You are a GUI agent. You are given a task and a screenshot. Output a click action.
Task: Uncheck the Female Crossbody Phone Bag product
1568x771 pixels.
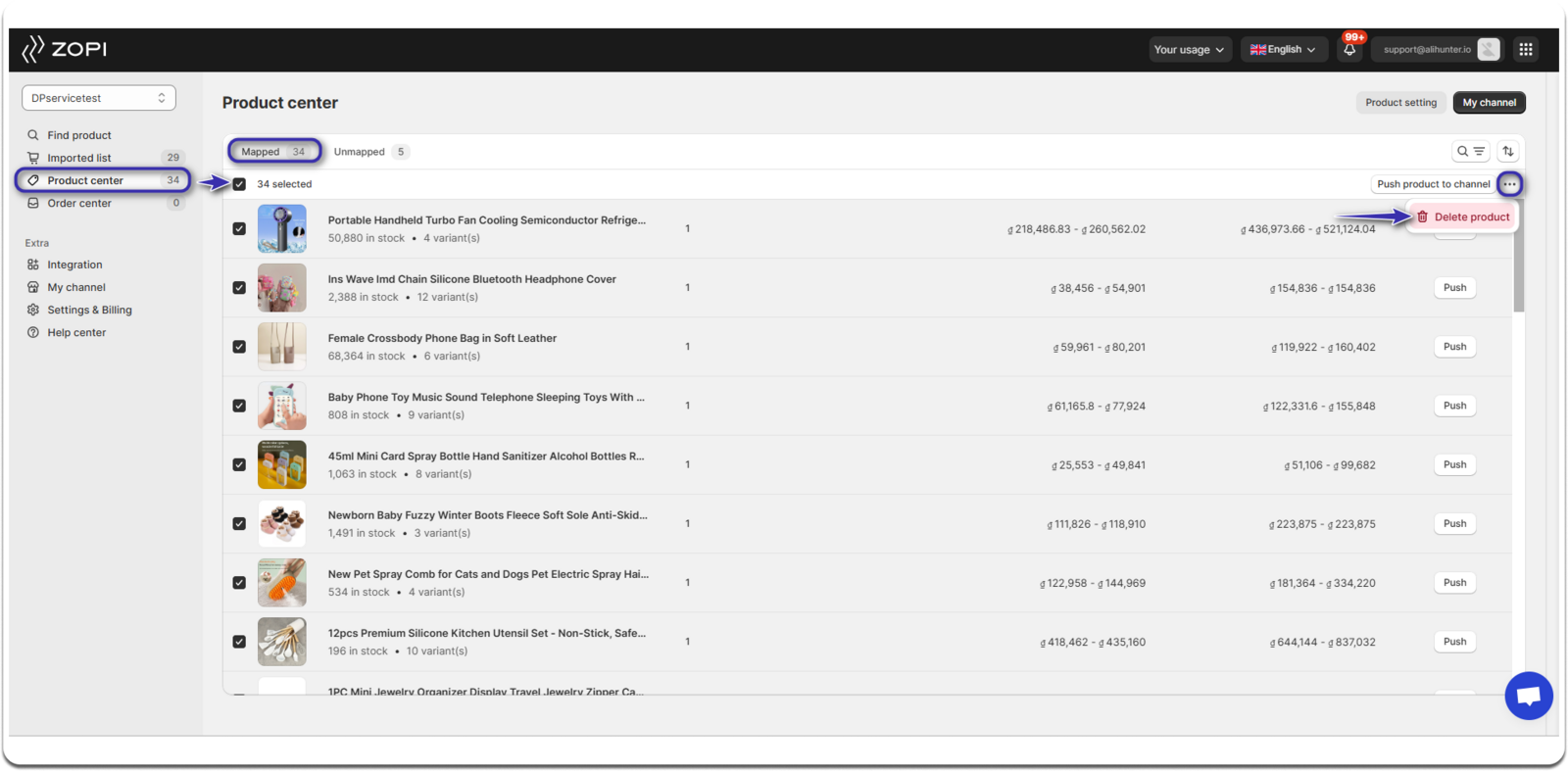tap(239, 347)
